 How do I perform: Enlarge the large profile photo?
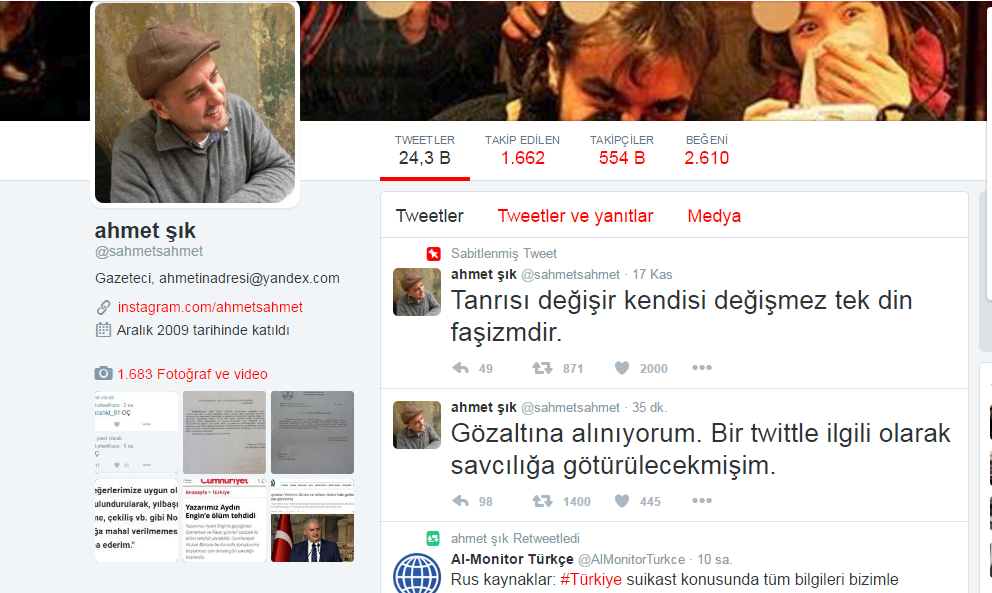tap(196, 103)
